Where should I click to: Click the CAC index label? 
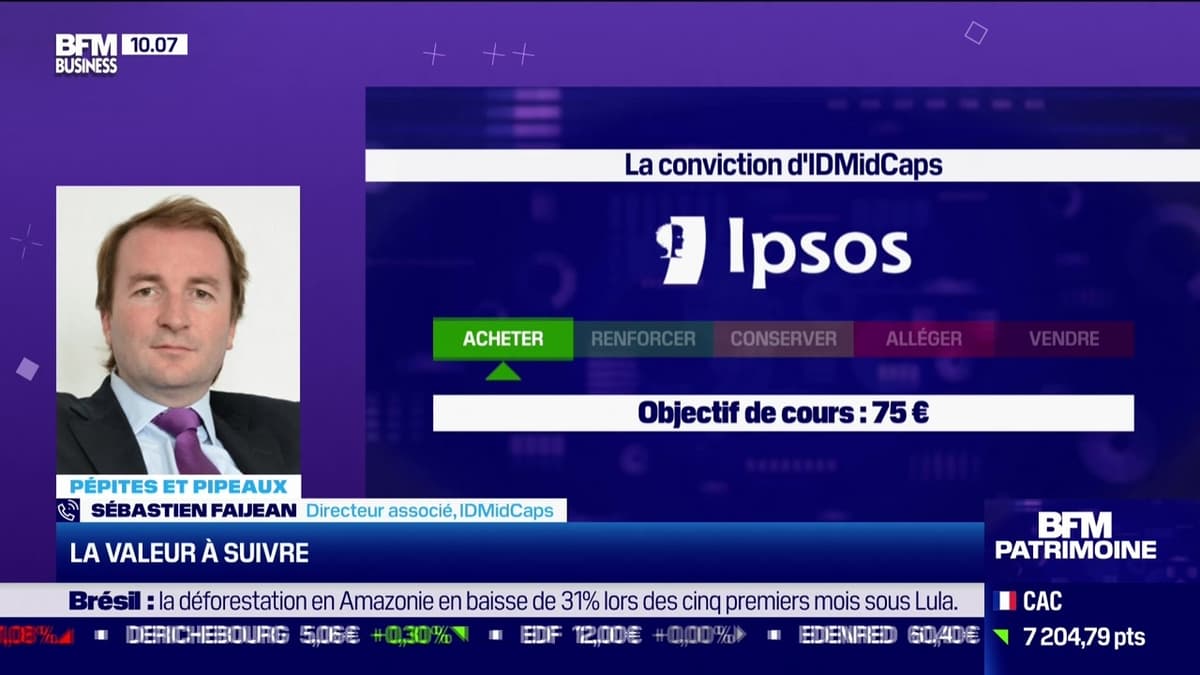tap(1043, 601)
